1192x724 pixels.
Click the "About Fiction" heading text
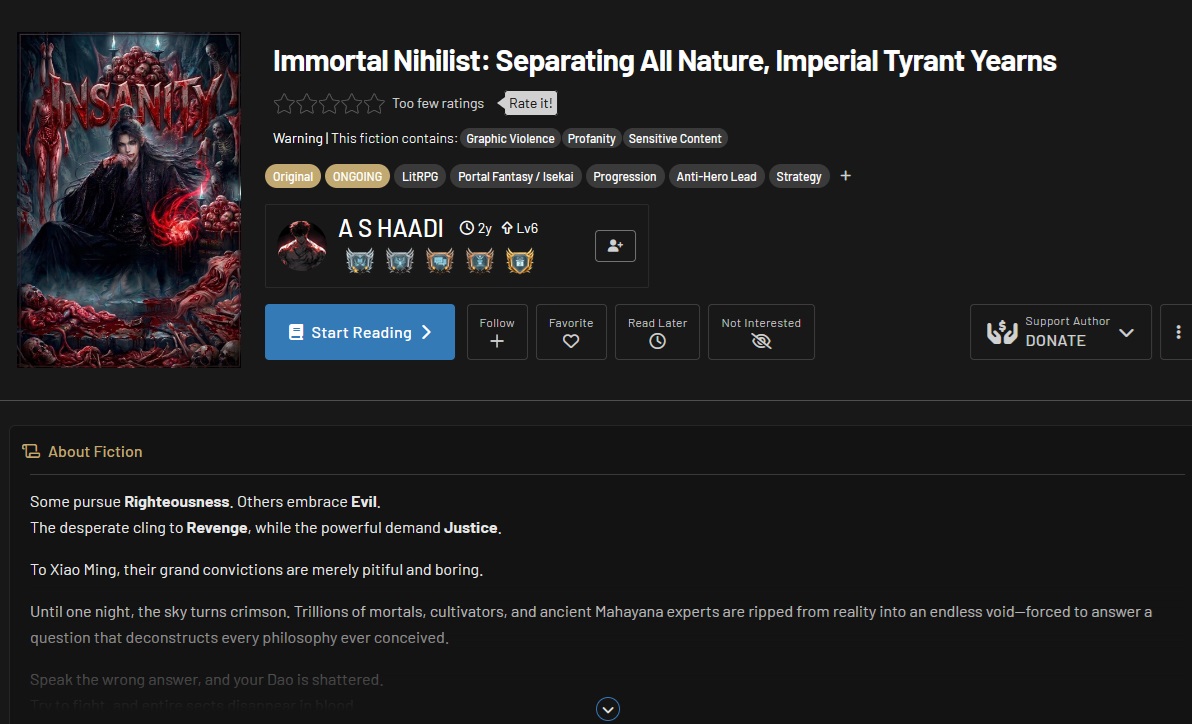[x=95, y=452]
